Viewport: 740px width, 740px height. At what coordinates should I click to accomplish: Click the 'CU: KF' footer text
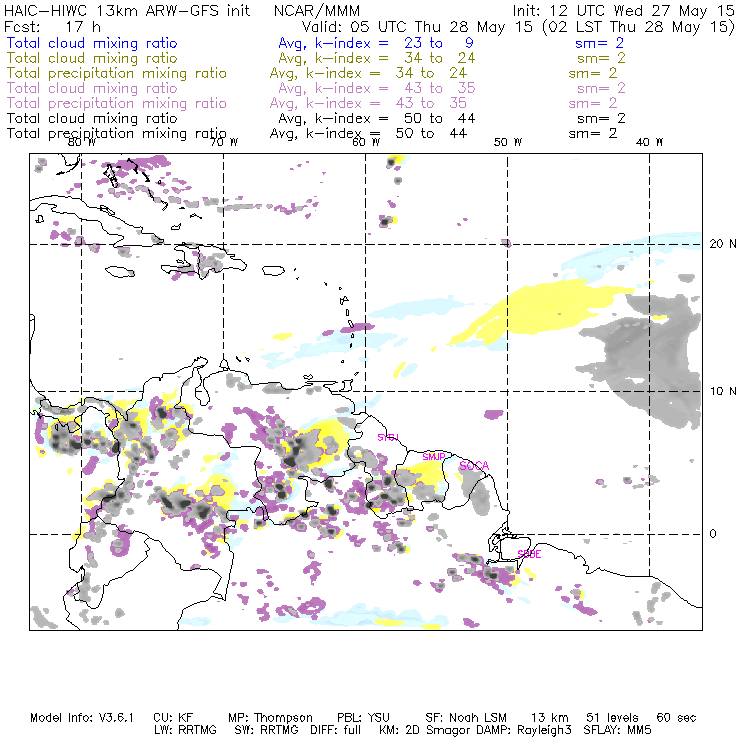coord(173,718)
